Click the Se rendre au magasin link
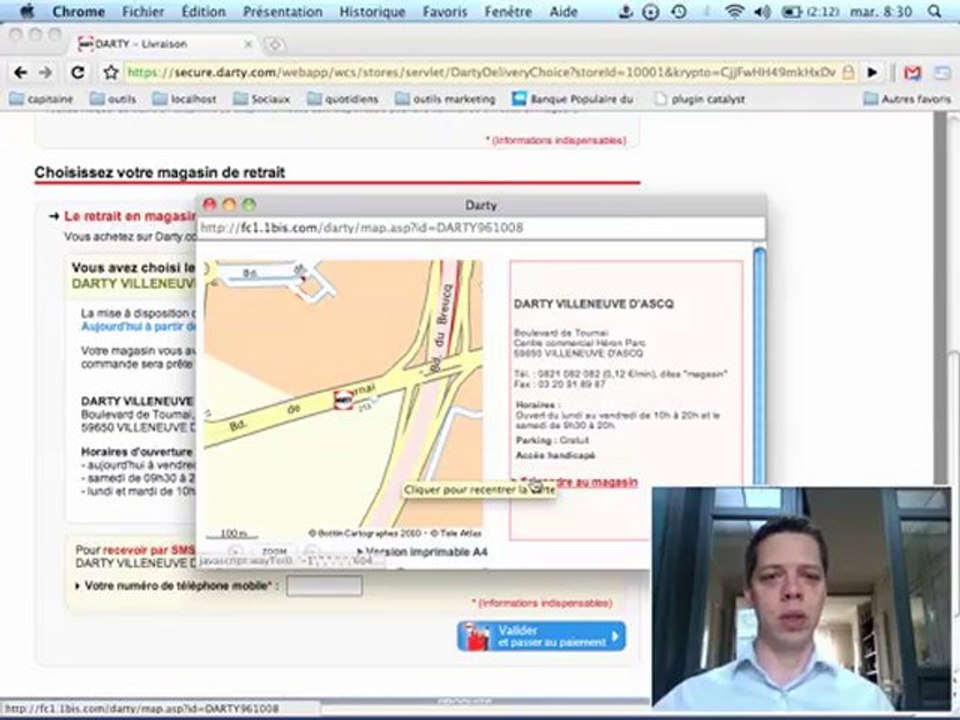 578,482
